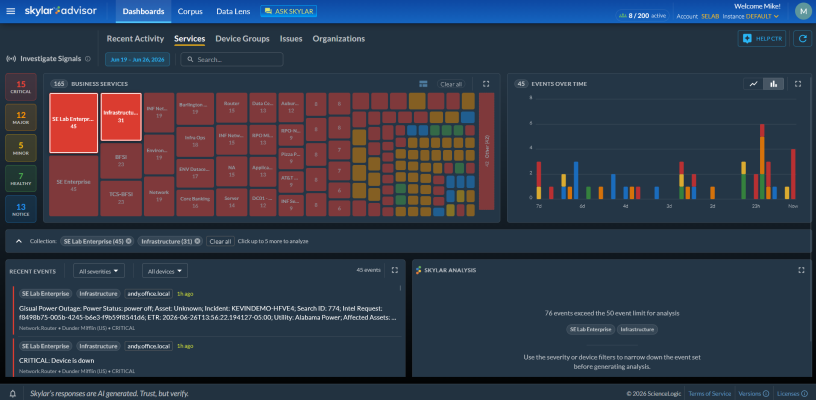Open the Ask Skylar chat button

288,11
